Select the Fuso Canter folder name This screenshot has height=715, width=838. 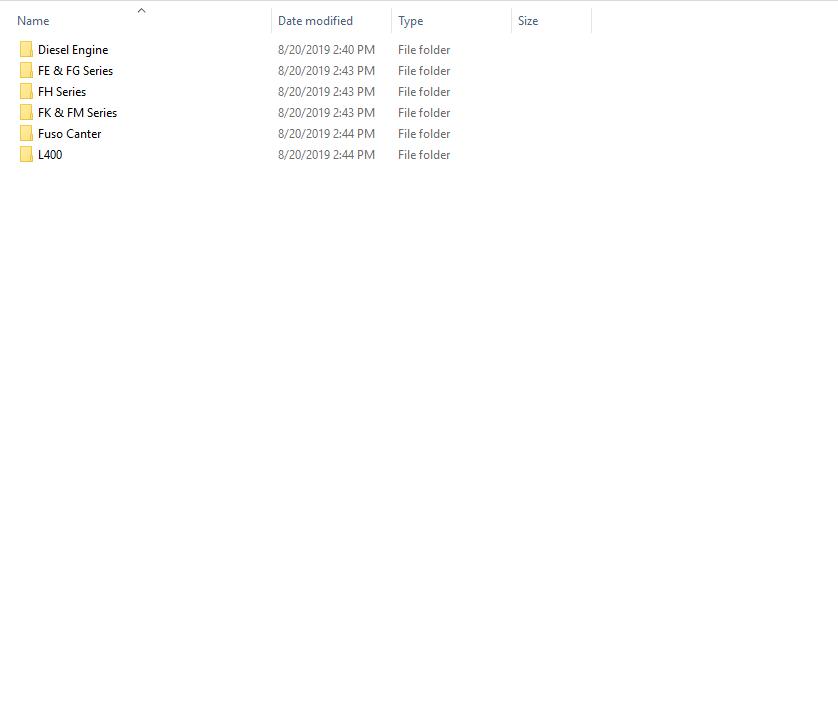[69, 134]
